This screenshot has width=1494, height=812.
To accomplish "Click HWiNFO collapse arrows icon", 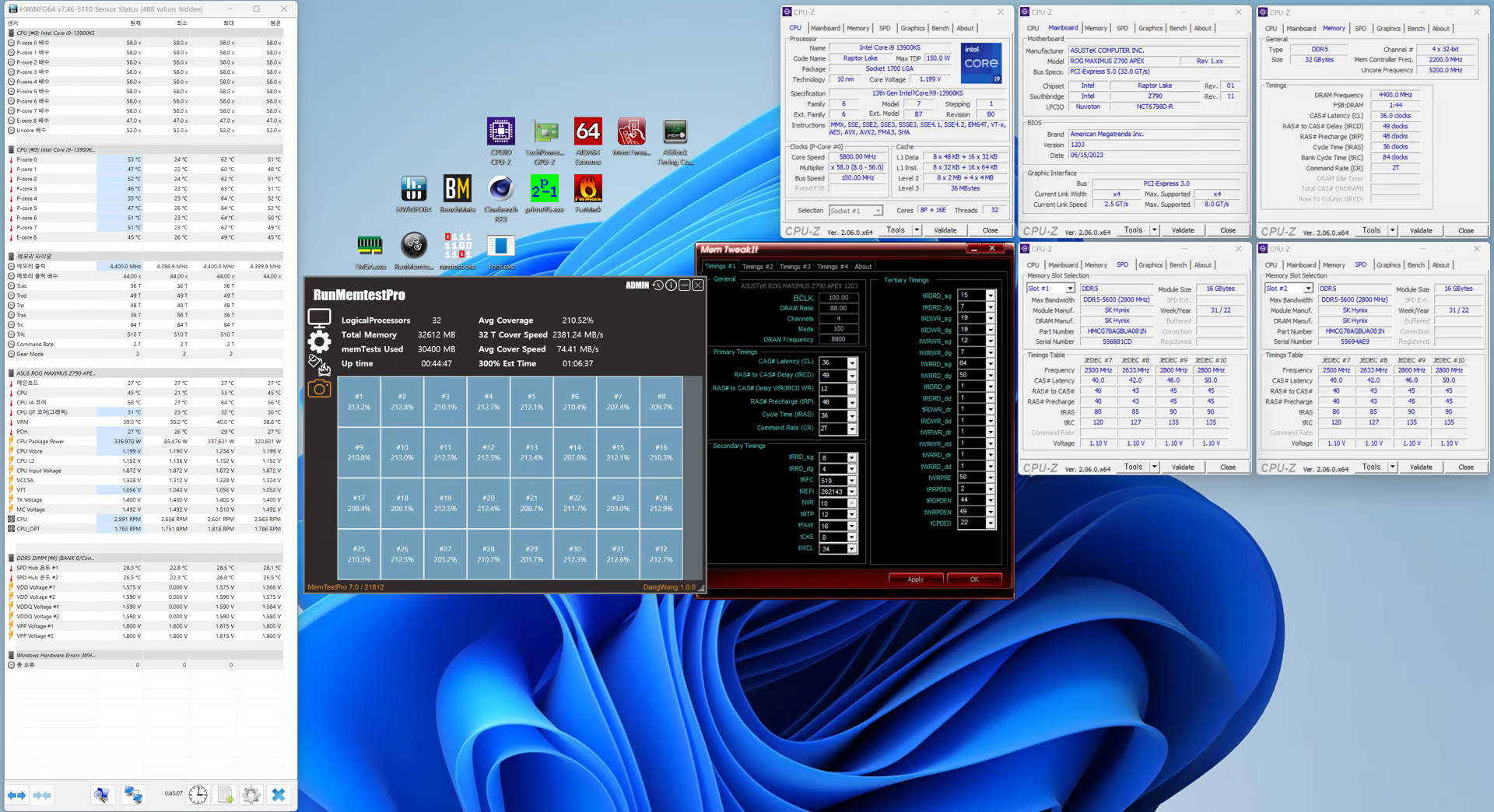I will pos(42,795).
